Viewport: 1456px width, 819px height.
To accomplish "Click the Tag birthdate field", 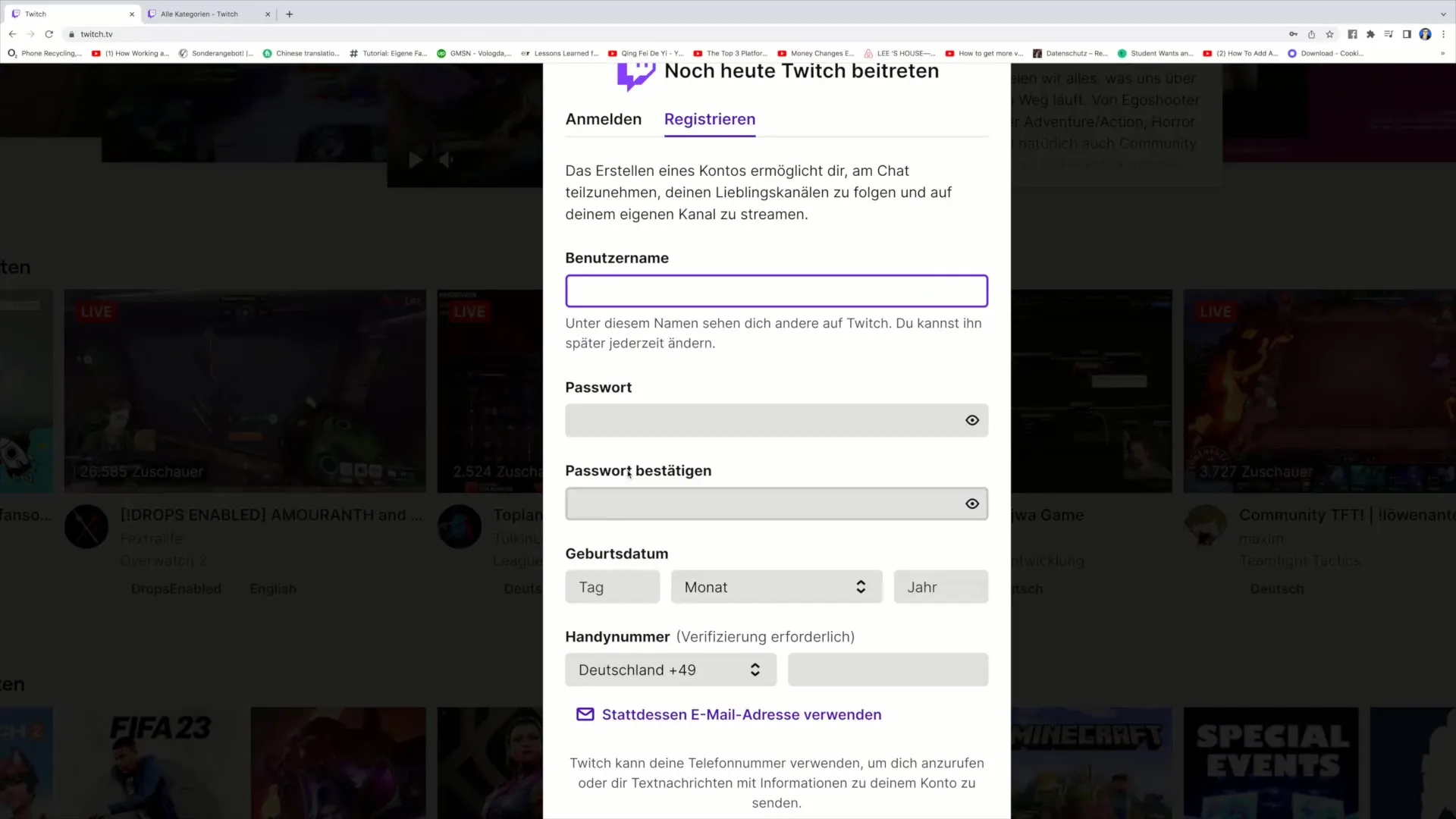I will pos(613,587).
